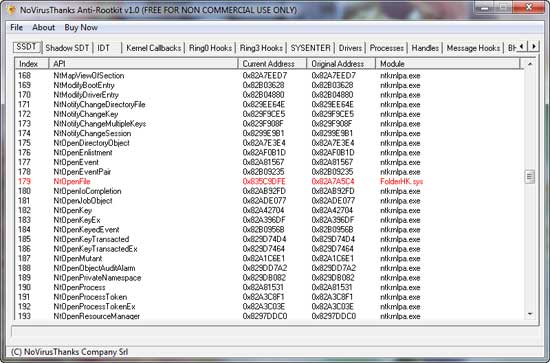Sort by the Original Address column header
Viewport: 550px width, 363px height.
coord(341,64)
